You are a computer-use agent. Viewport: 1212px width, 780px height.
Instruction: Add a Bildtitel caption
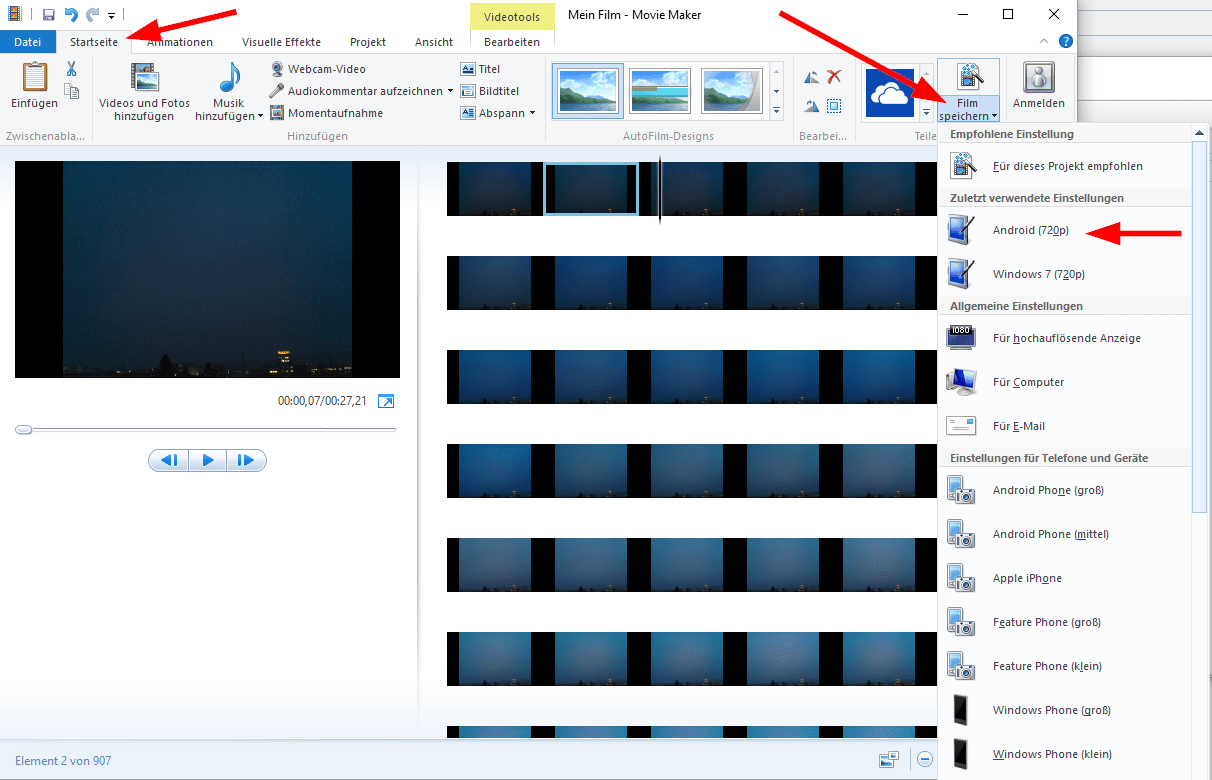coord(489,91)
